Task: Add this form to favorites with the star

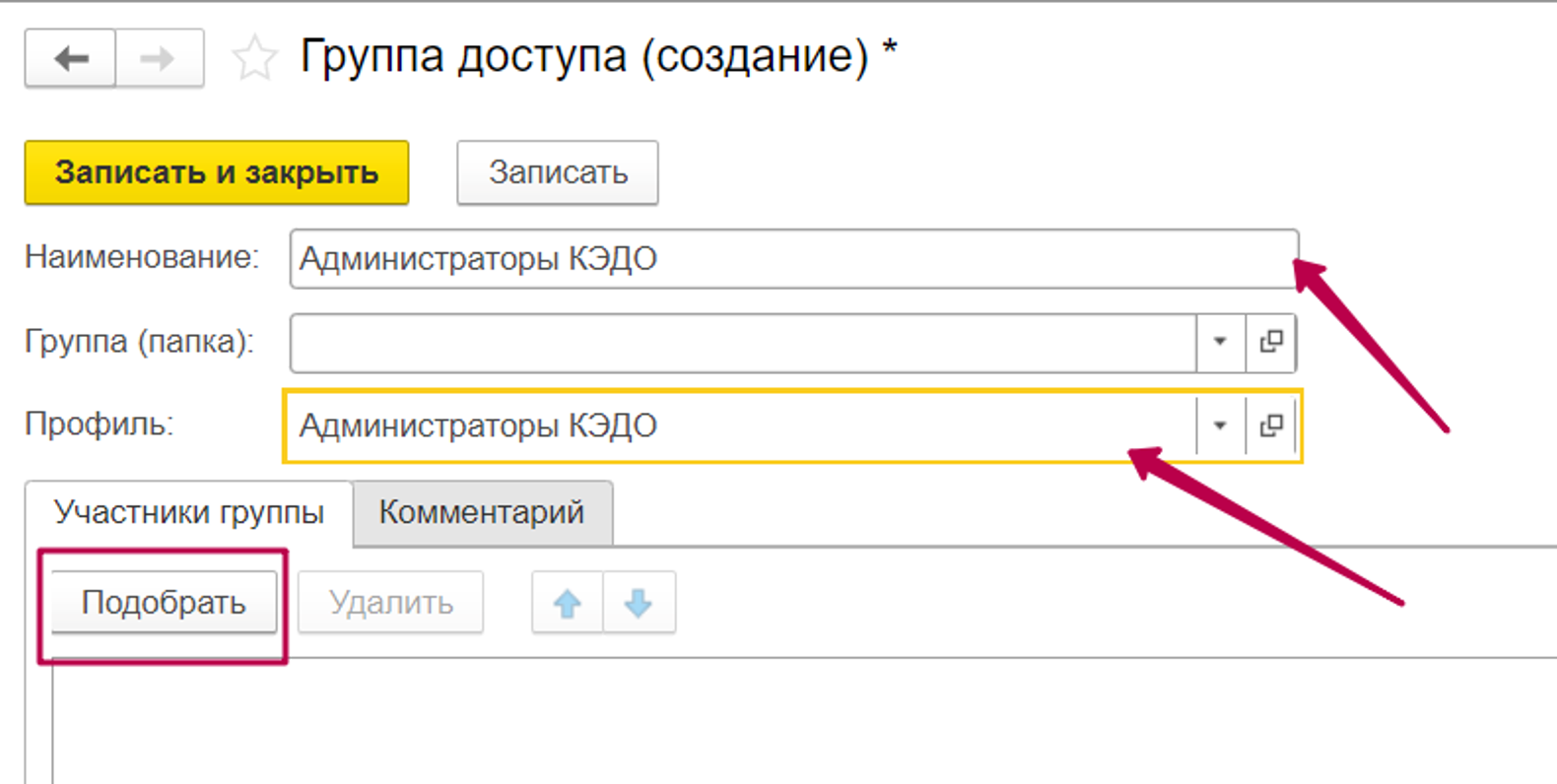Action: (x=254, y=58)
